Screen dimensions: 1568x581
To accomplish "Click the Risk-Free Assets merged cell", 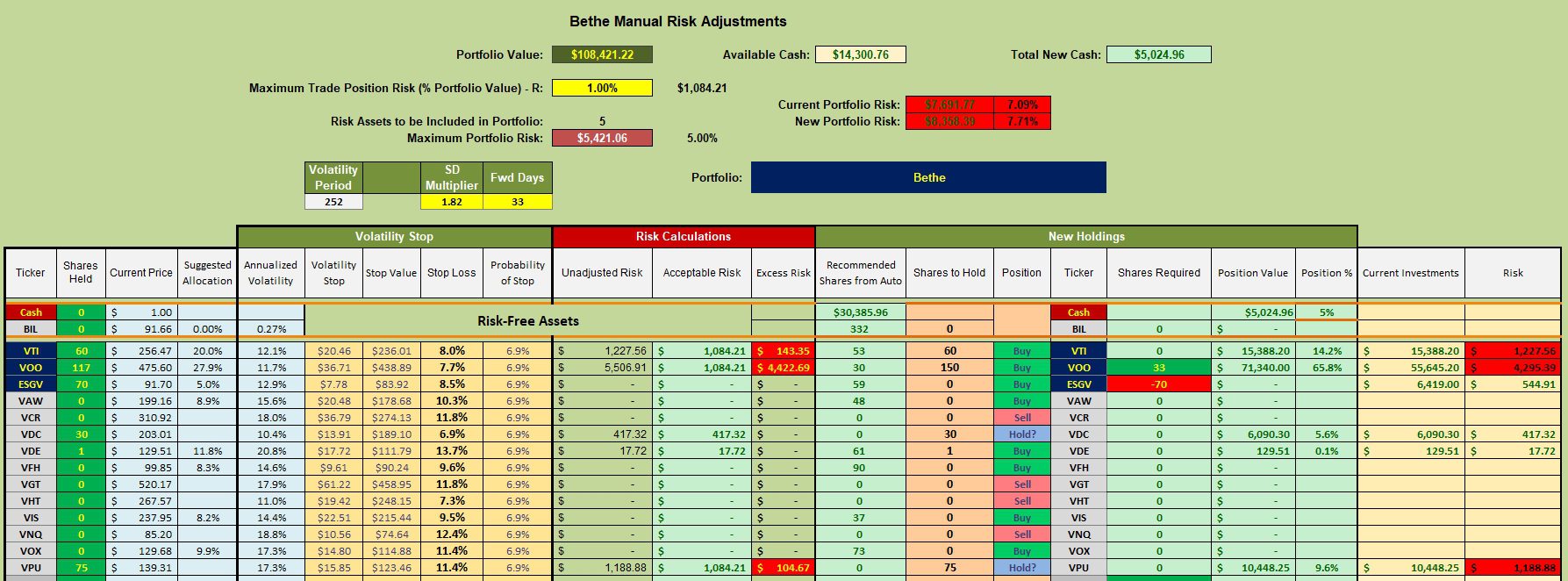I will (528, 321).
